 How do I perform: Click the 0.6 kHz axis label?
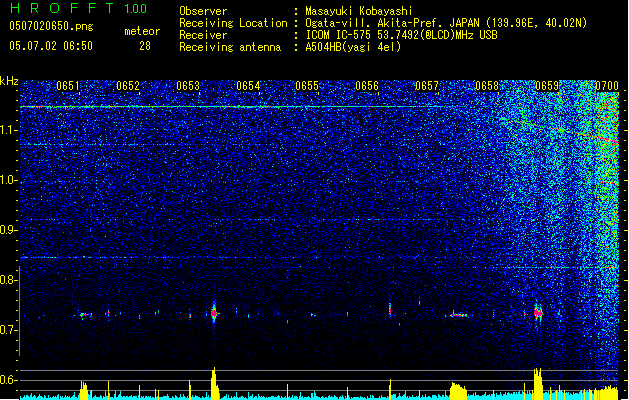[x=8, y=380]
